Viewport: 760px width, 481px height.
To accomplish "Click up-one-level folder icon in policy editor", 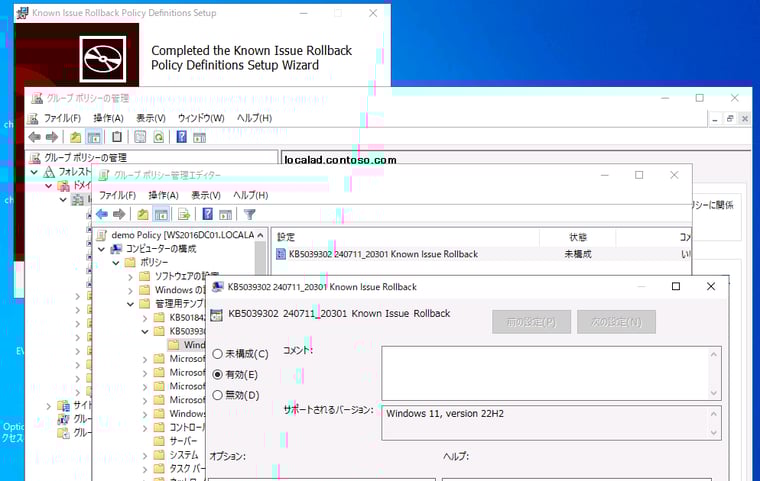I will click(x=142, y=214).
